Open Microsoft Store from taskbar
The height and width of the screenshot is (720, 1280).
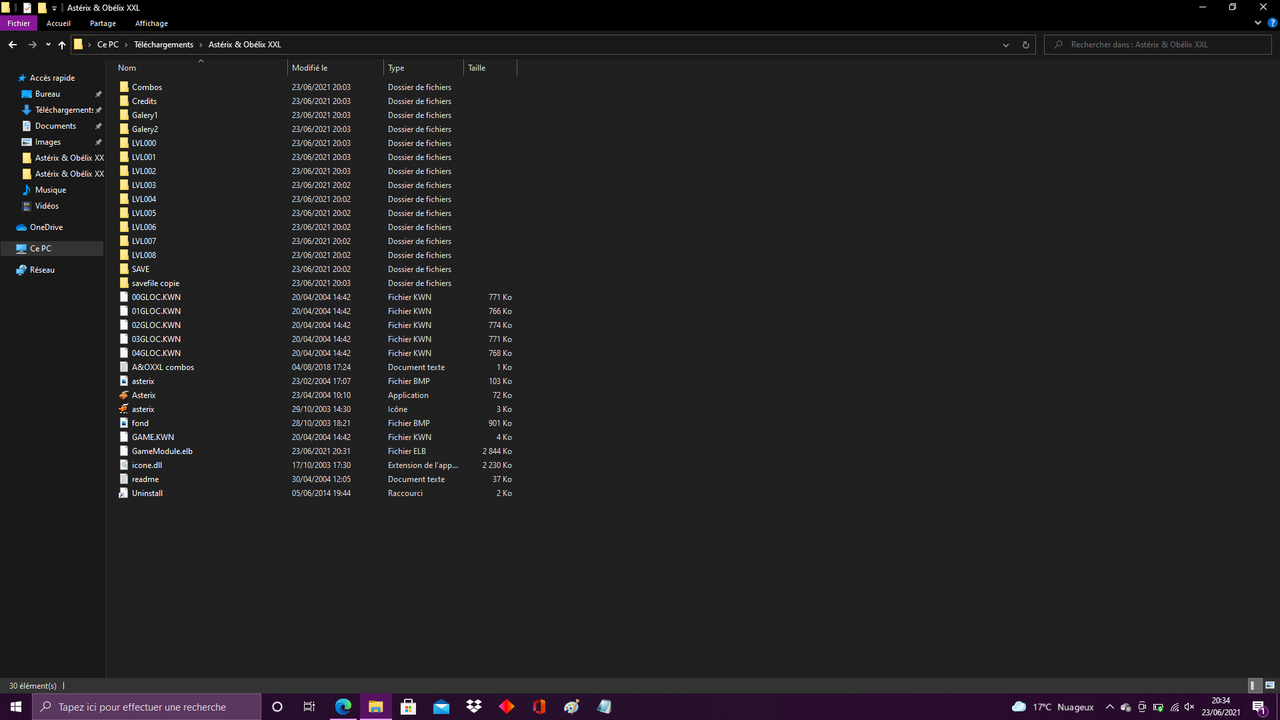408,707
